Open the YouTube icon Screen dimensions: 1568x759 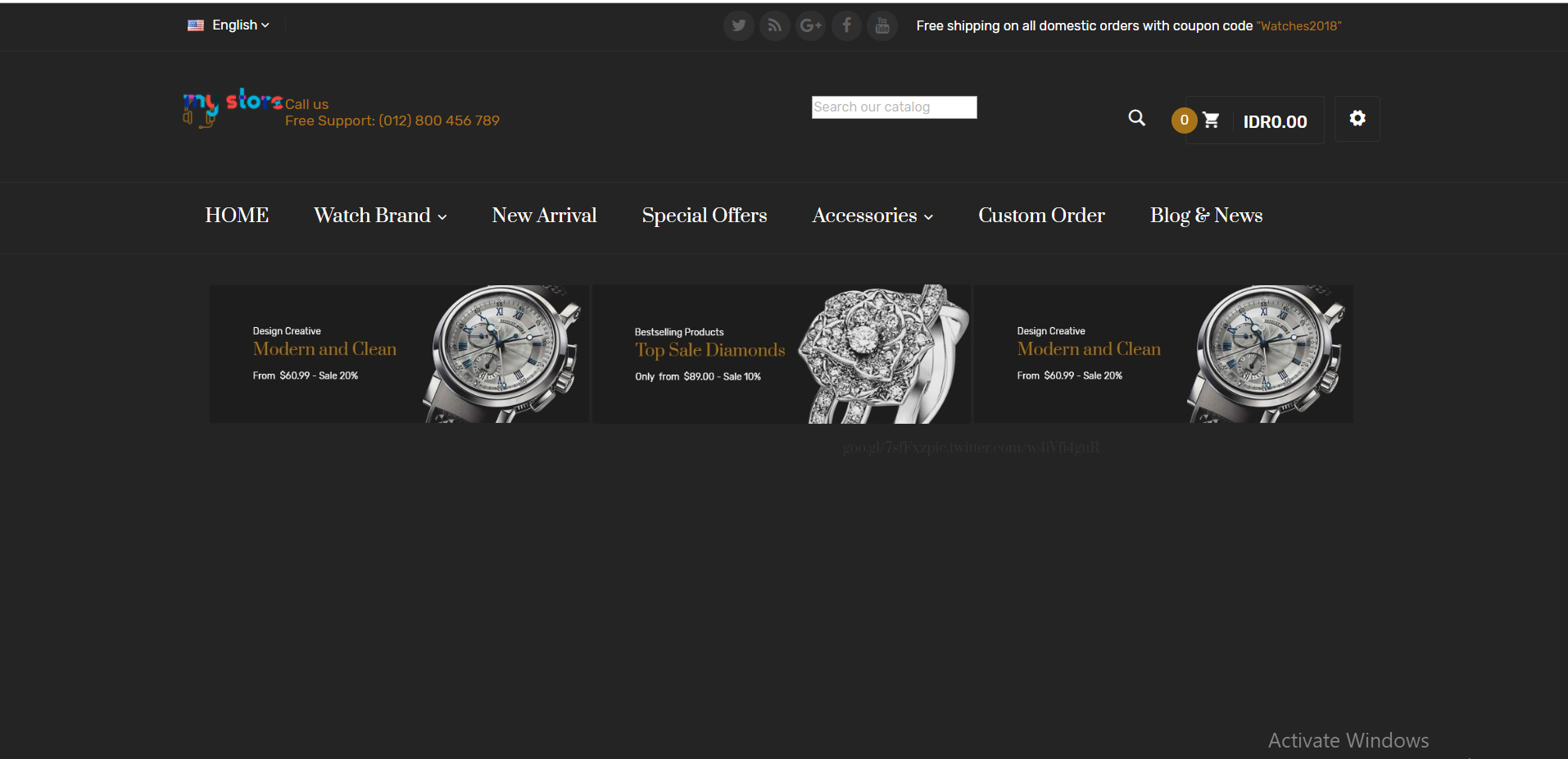click(x=882, y=25)
